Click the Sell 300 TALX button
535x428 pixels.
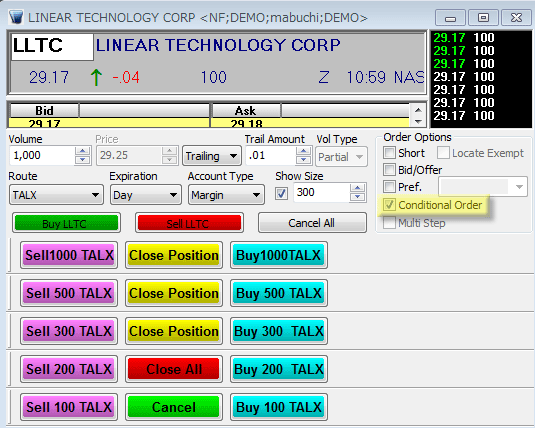point(69,331)
